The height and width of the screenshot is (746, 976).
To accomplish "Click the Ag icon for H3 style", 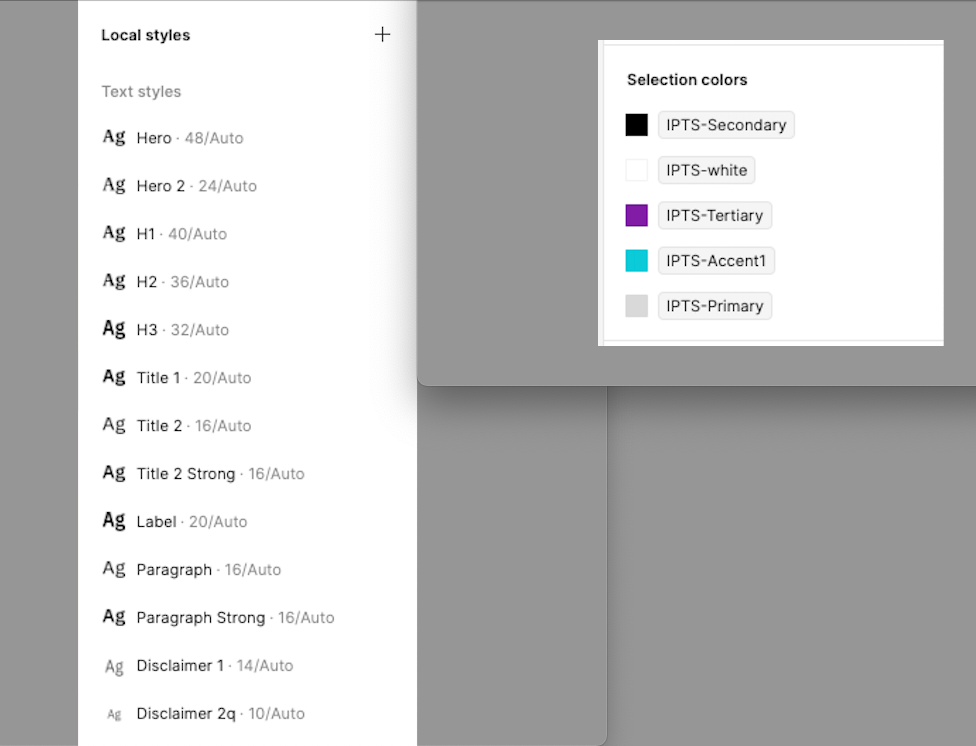I will (x=113, y=329).
